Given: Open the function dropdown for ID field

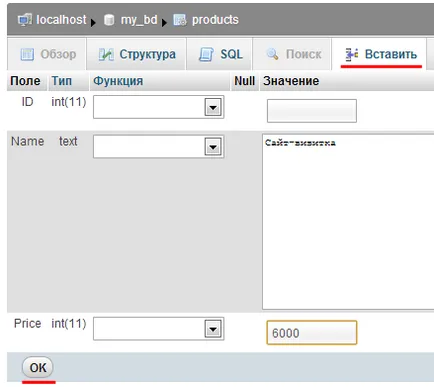Looking at the screenshot, I should (159, 107).
